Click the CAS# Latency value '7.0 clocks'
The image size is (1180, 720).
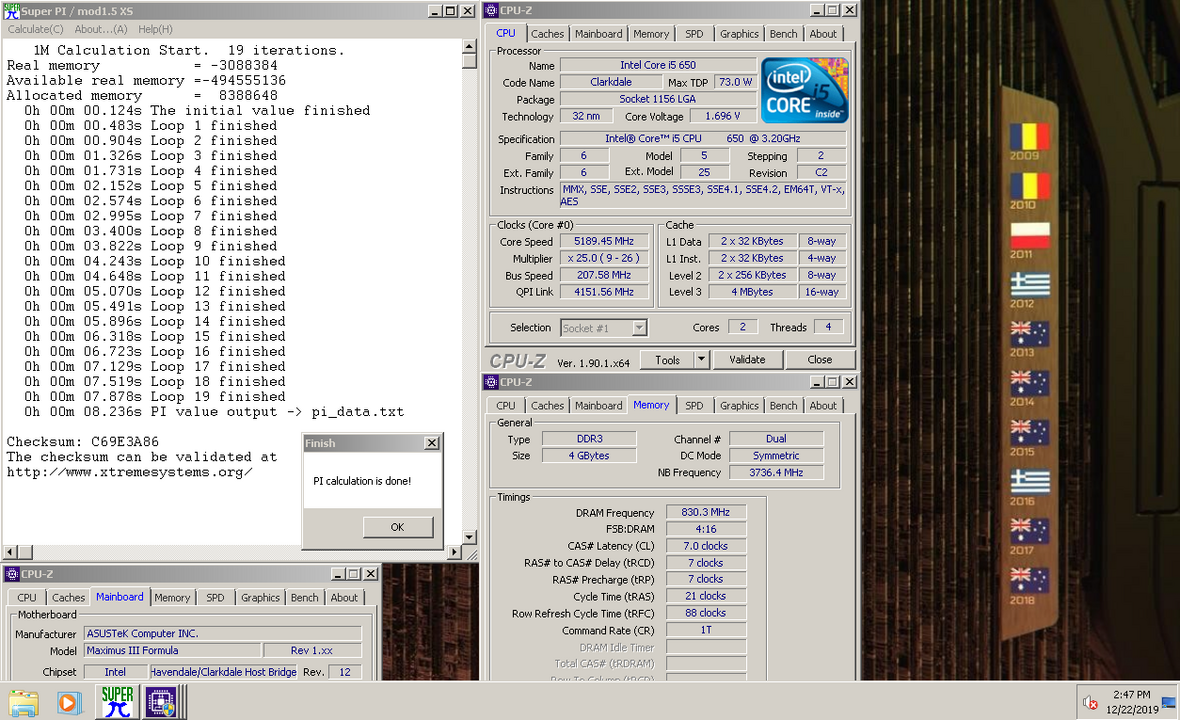click(706, 546)
